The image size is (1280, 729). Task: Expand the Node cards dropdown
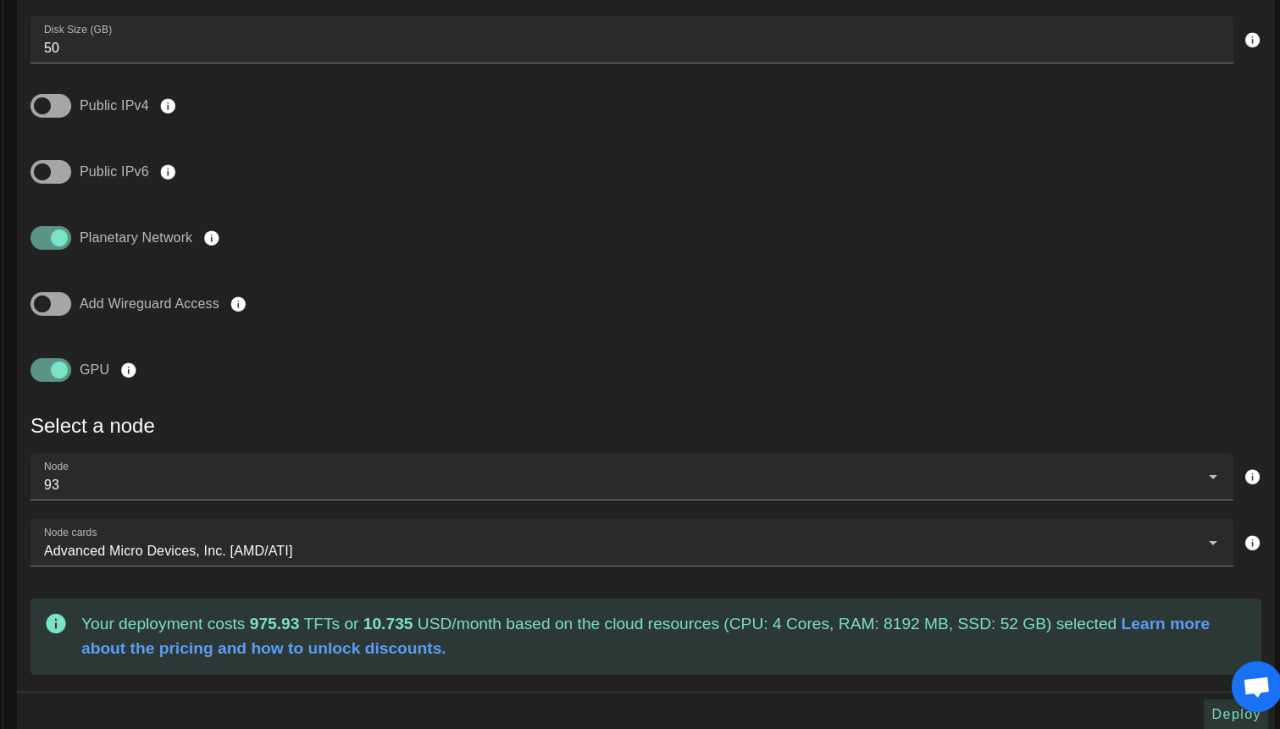tap(1213, 542)
